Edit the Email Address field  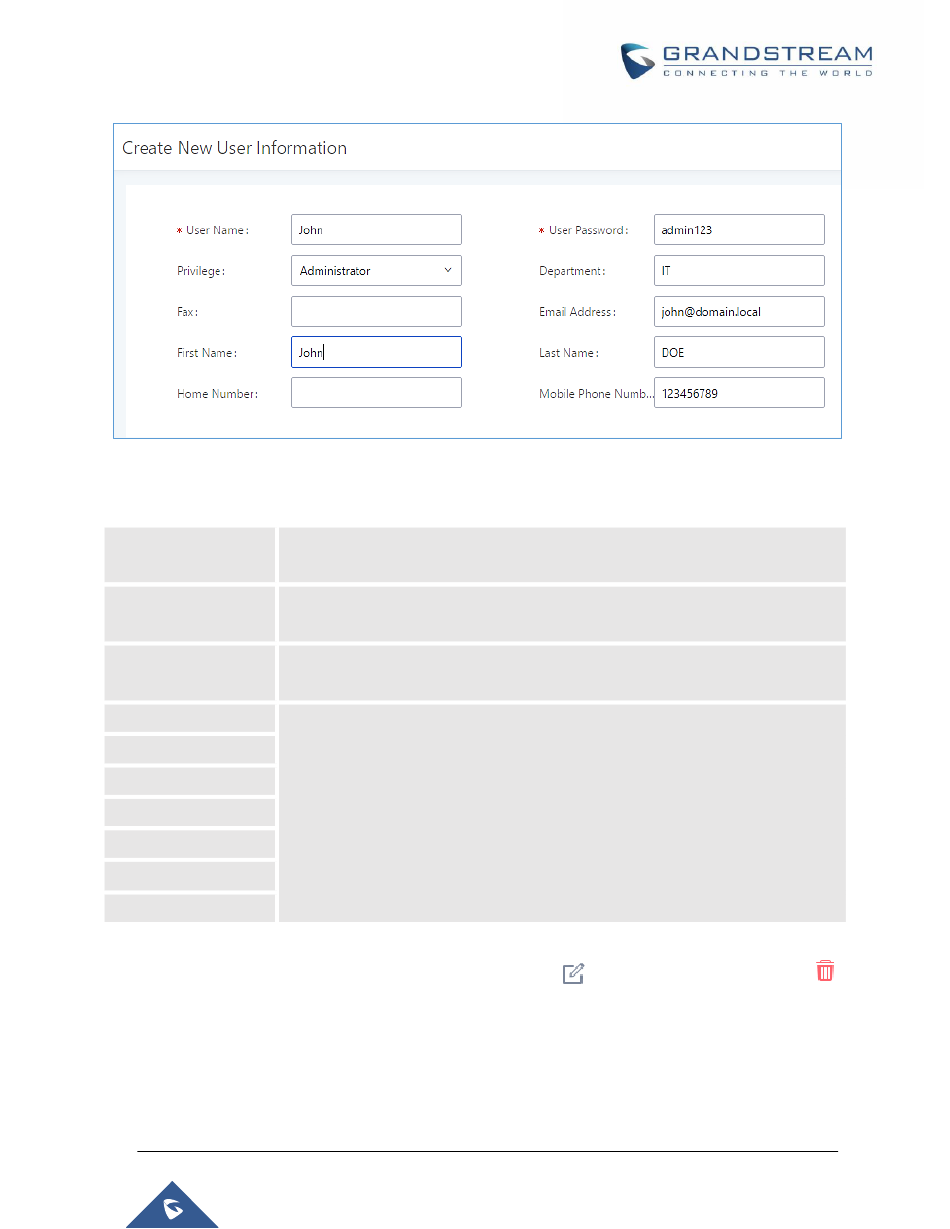pyautogui.click(x=739, y=312)
